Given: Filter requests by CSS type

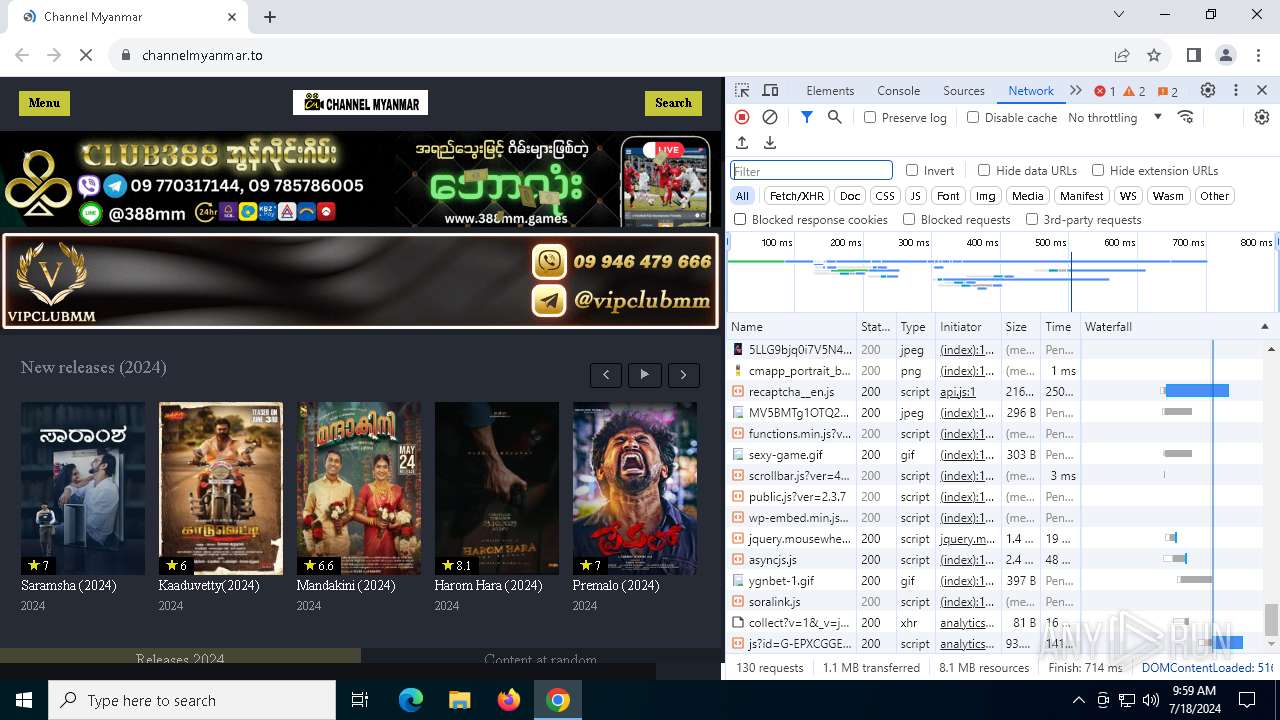Looking at the screenshot, I should [885, 196].
